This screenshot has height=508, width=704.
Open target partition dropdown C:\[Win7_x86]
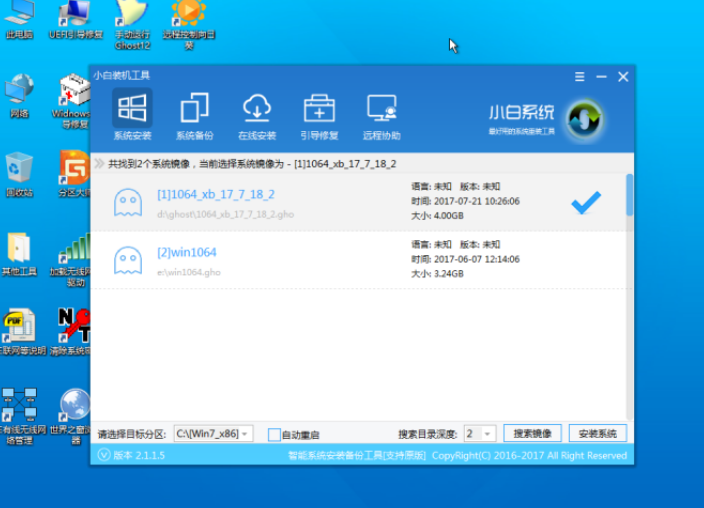(213, 434)
